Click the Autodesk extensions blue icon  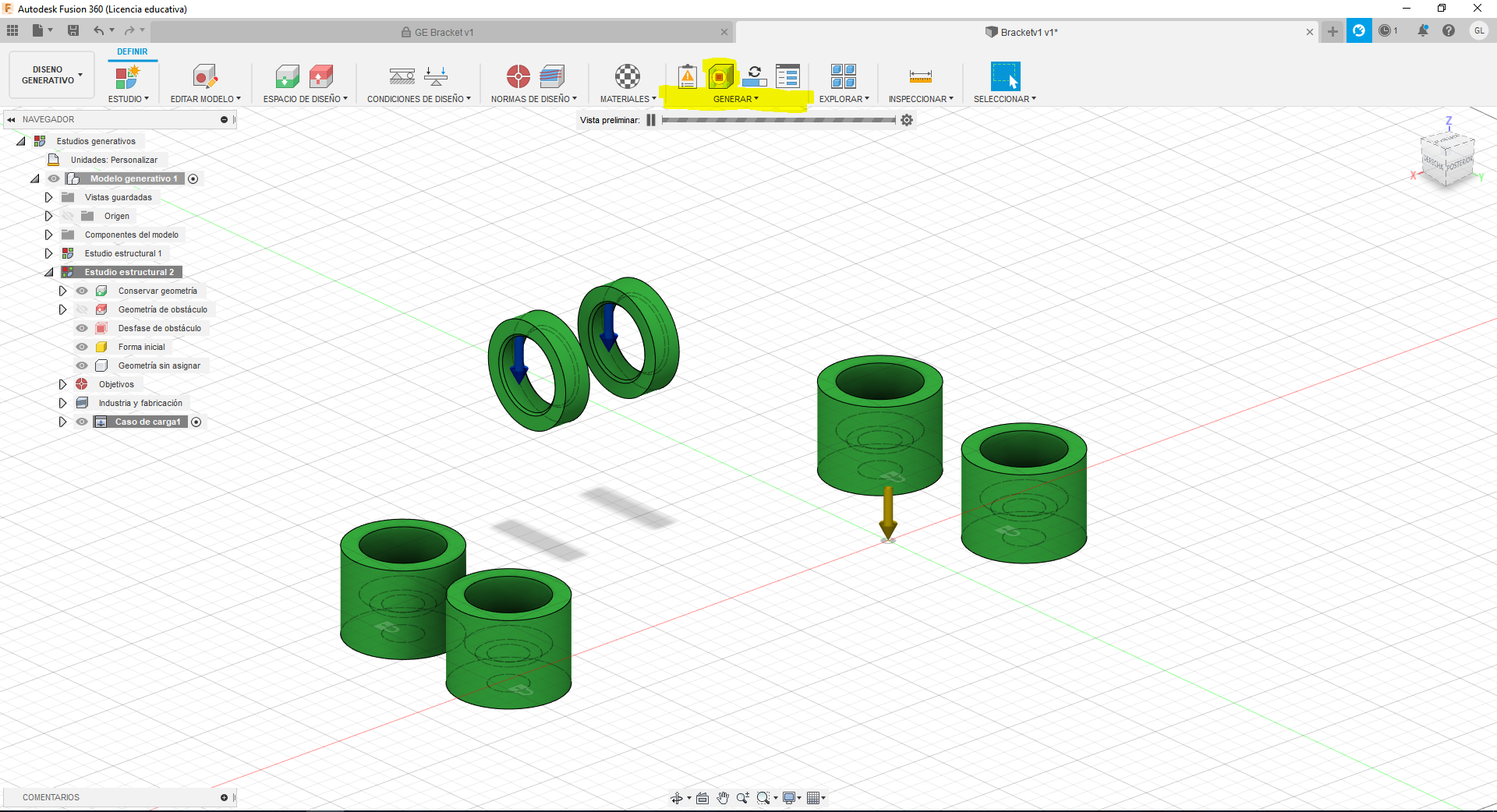tap(1359, 30)
